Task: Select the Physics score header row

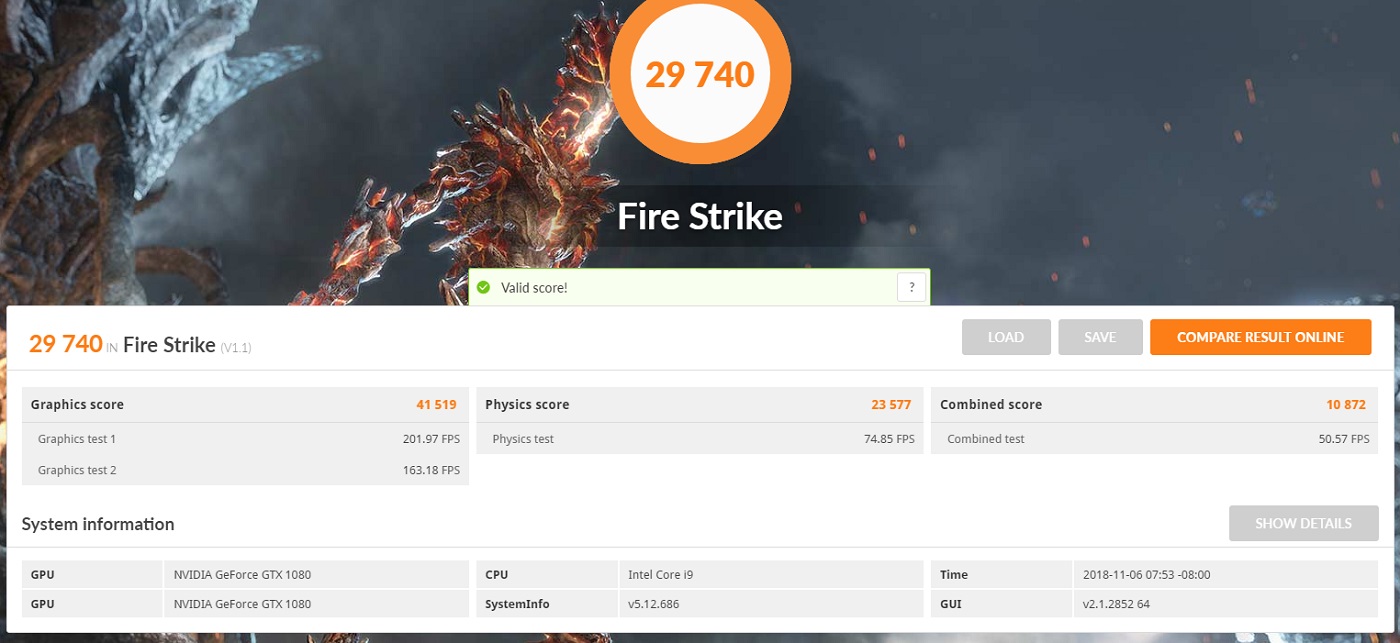Action: point(700,405)
